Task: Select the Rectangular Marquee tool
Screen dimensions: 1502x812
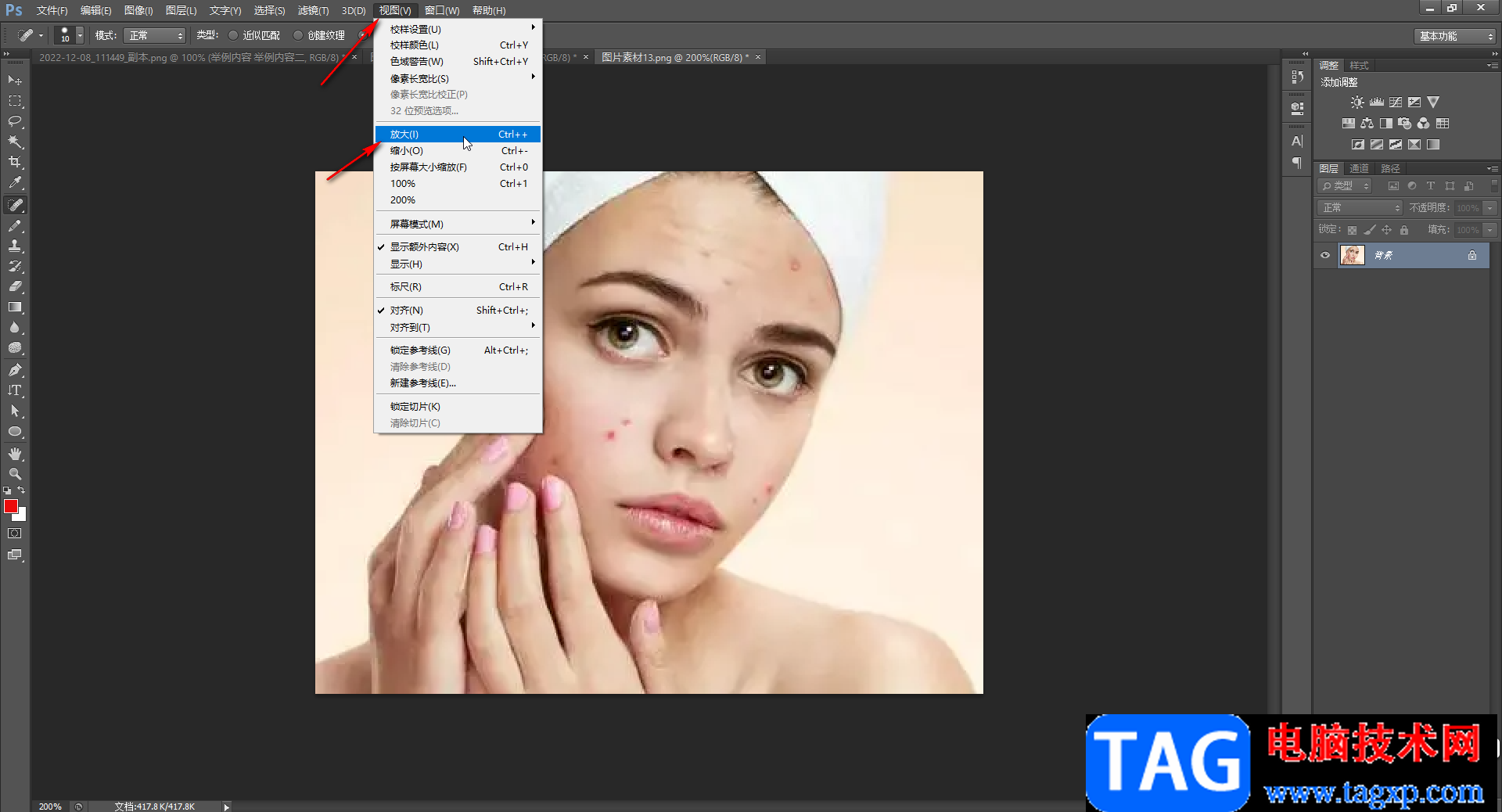Action: click(15, 101)
